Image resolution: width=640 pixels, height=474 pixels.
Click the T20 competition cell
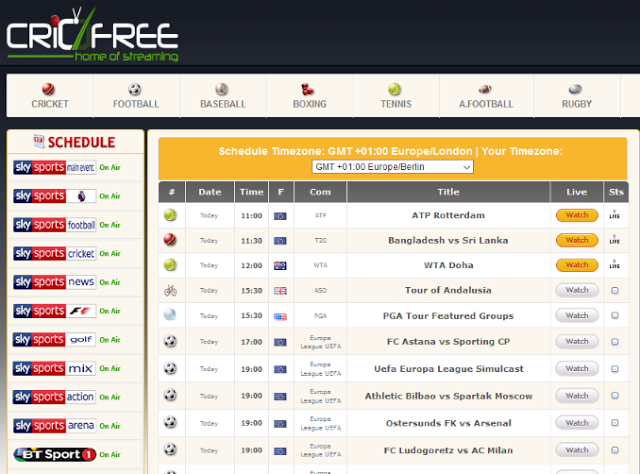pos(320,240)
